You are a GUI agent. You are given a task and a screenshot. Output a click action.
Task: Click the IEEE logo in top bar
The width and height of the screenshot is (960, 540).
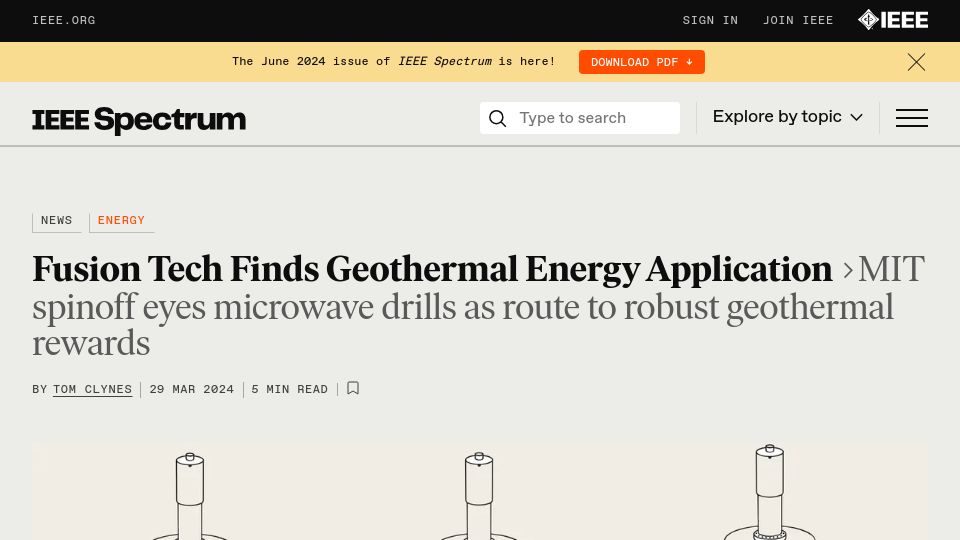tap(893, 20)
